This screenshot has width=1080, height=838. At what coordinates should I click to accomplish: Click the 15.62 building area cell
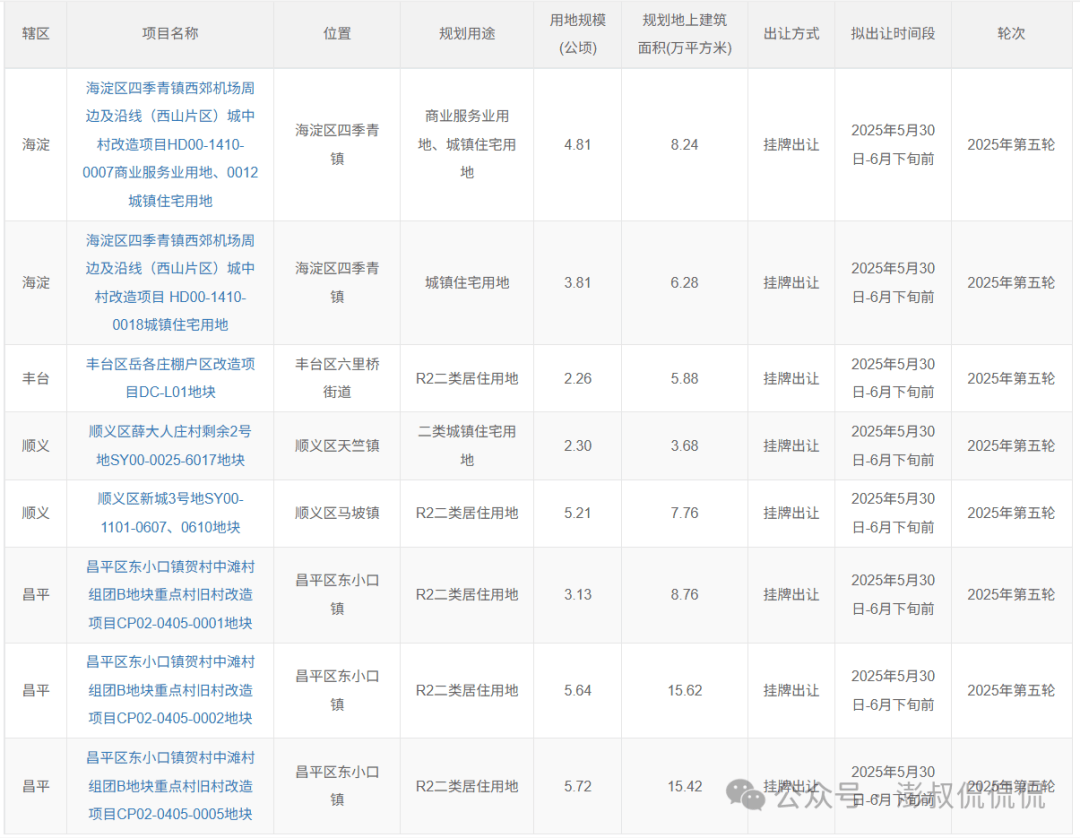(684, 690)
